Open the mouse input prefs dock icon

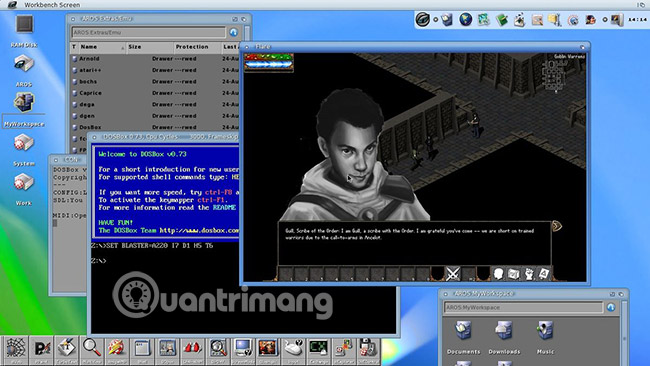pyautogui.click(x=293, y=349)
